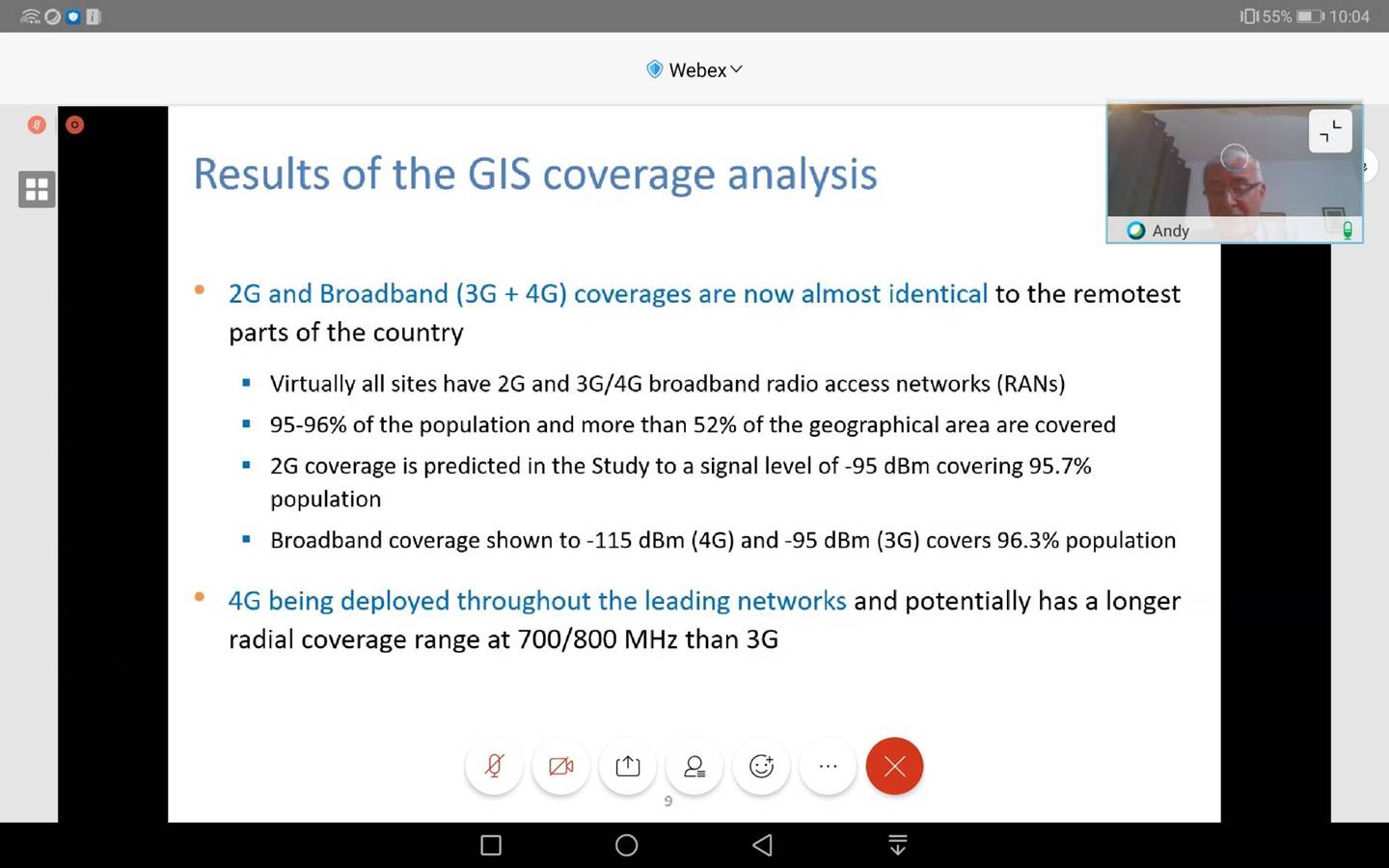Minimize Andy's video thumbnail with the collapse icon
This screenshot has width=1389, height=868.
[1330, 131]
